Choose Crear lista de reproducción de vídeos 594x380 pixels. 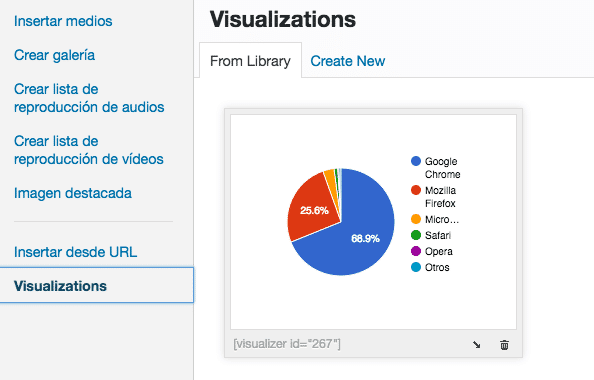[89, 150]
